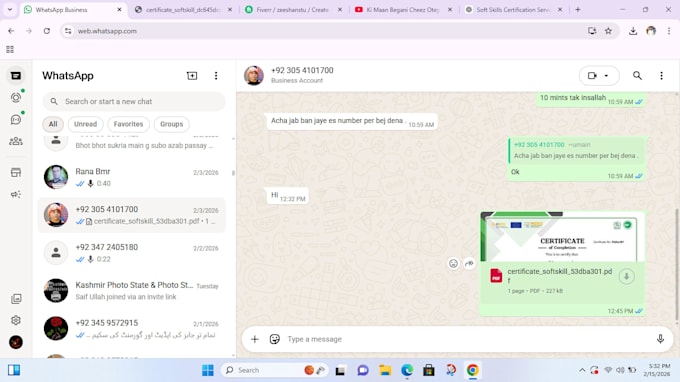Open Kashmir Photo State group chat
The image size is (680, 382).
pos(132,291)
